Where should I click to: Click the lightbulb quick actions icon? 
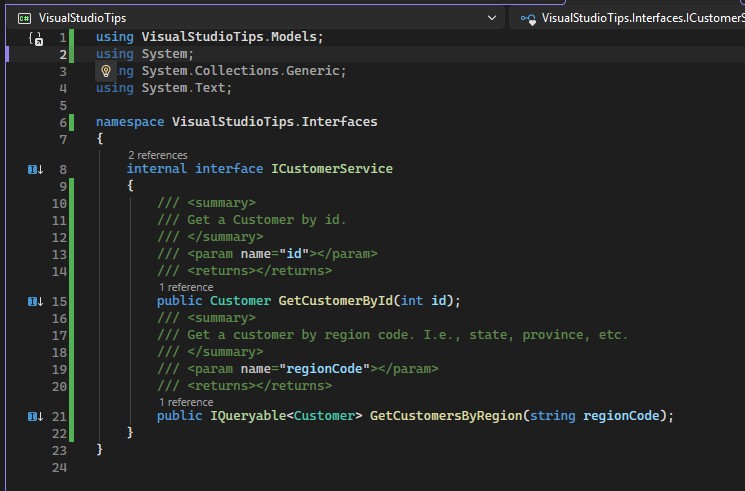coord(105,71)
